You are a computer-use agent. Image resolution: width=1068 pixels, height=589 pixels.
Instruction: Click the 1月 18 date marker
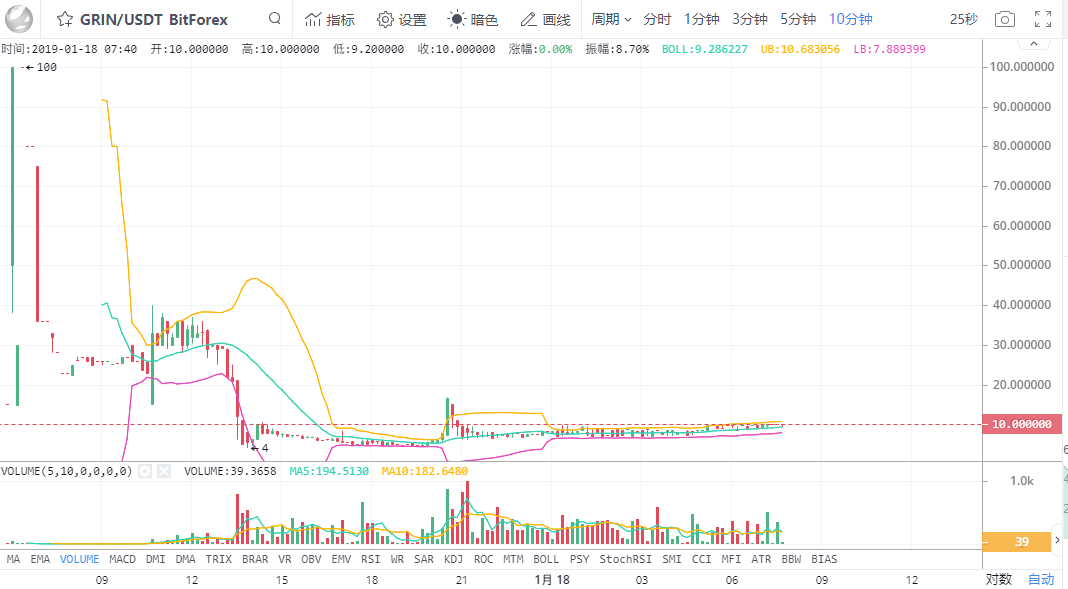click(x=552, y=579)
